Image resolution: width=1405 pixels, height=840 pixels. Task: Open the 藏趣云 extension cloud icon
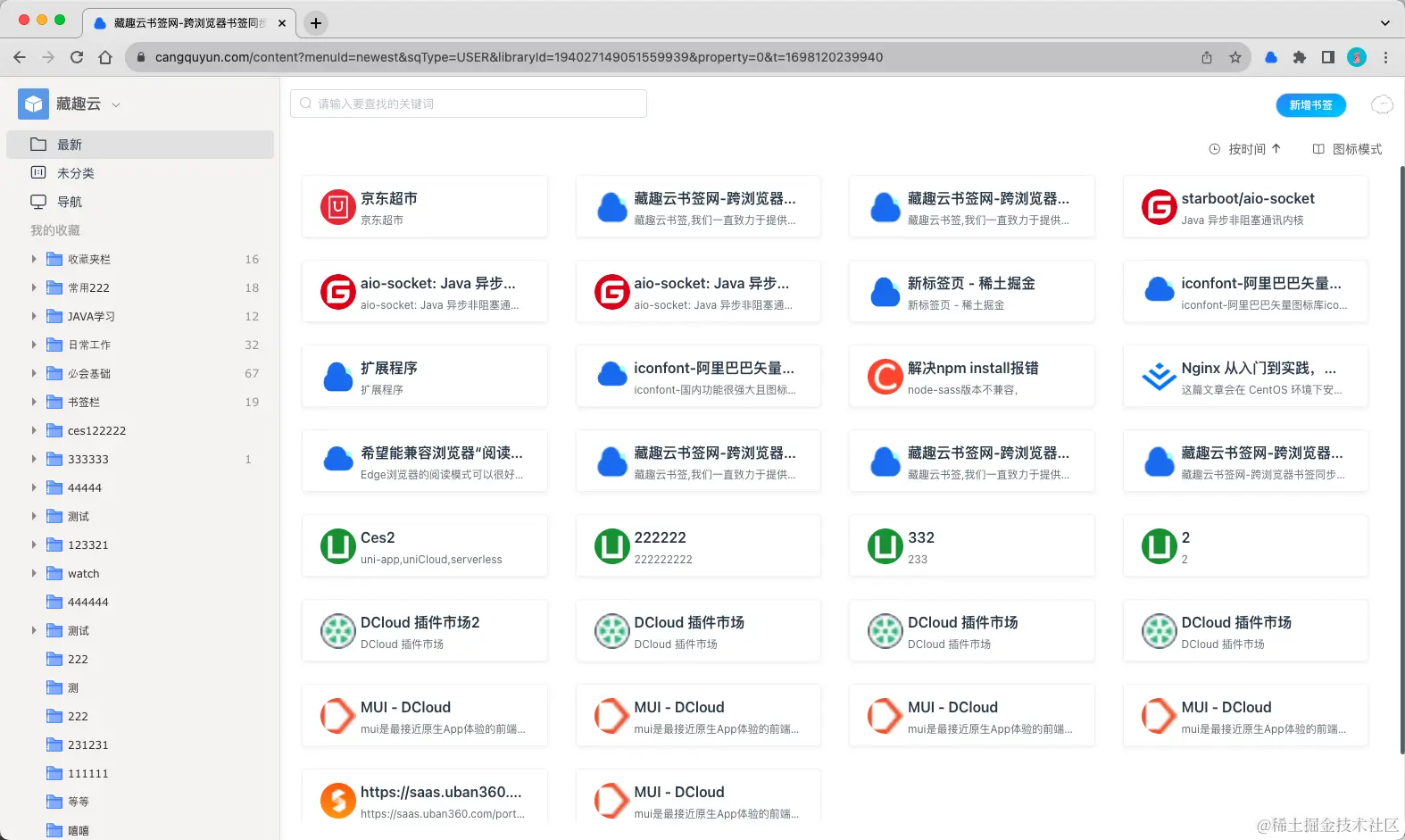[x=1271, y=57]
